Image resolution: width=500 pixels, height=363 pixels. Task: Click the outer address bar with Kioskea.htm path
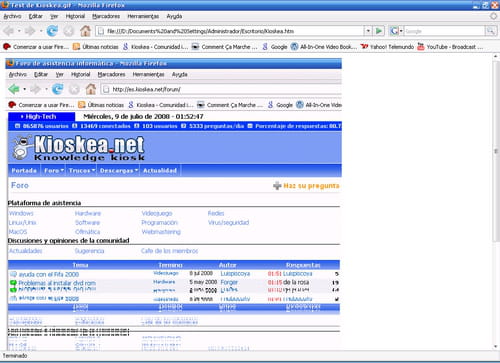coord(230,31)
